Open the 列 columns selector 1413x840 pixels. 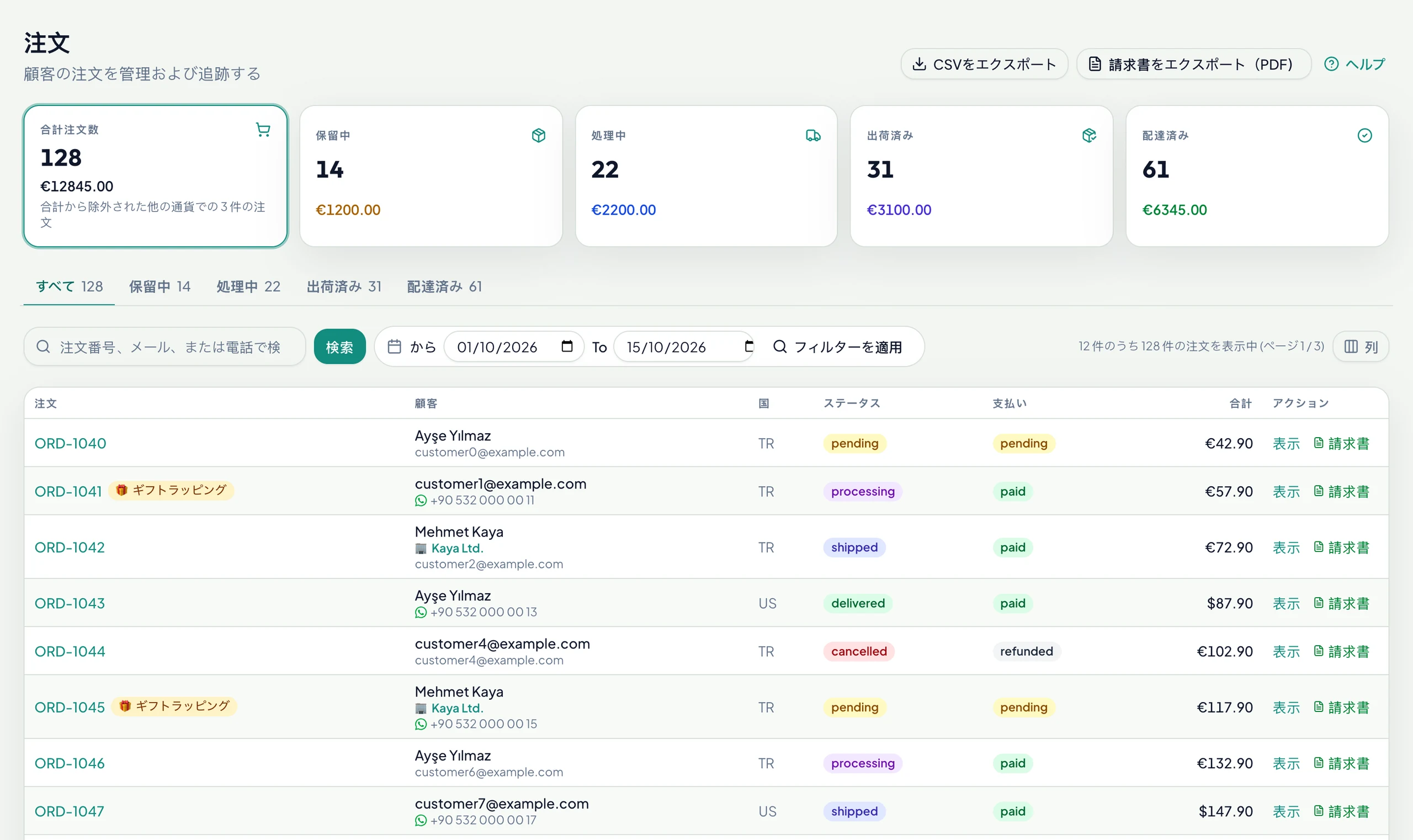coord(1361,347)
